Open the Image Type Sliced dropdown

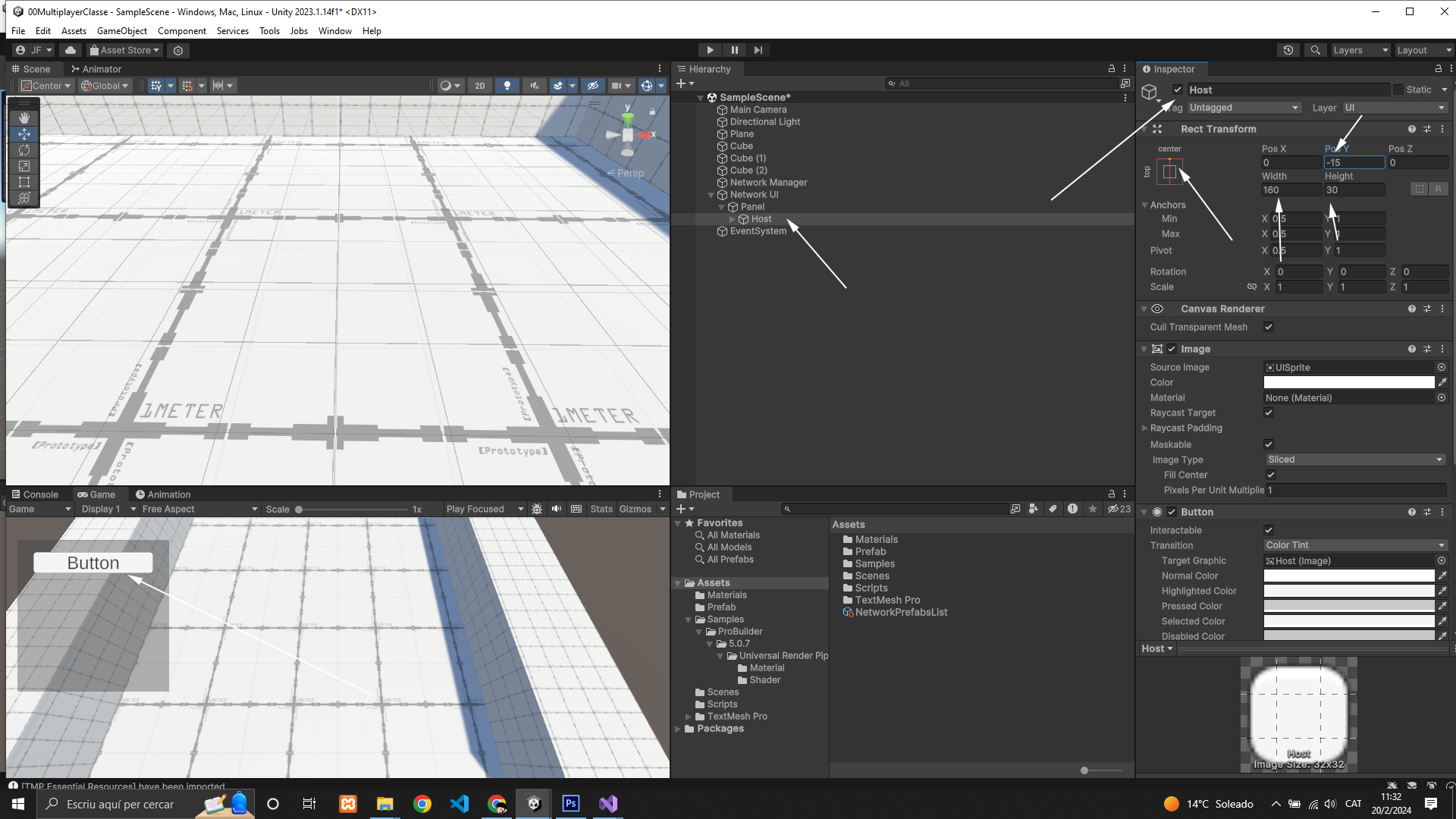pyautogui.click(x=1354, y=460)
